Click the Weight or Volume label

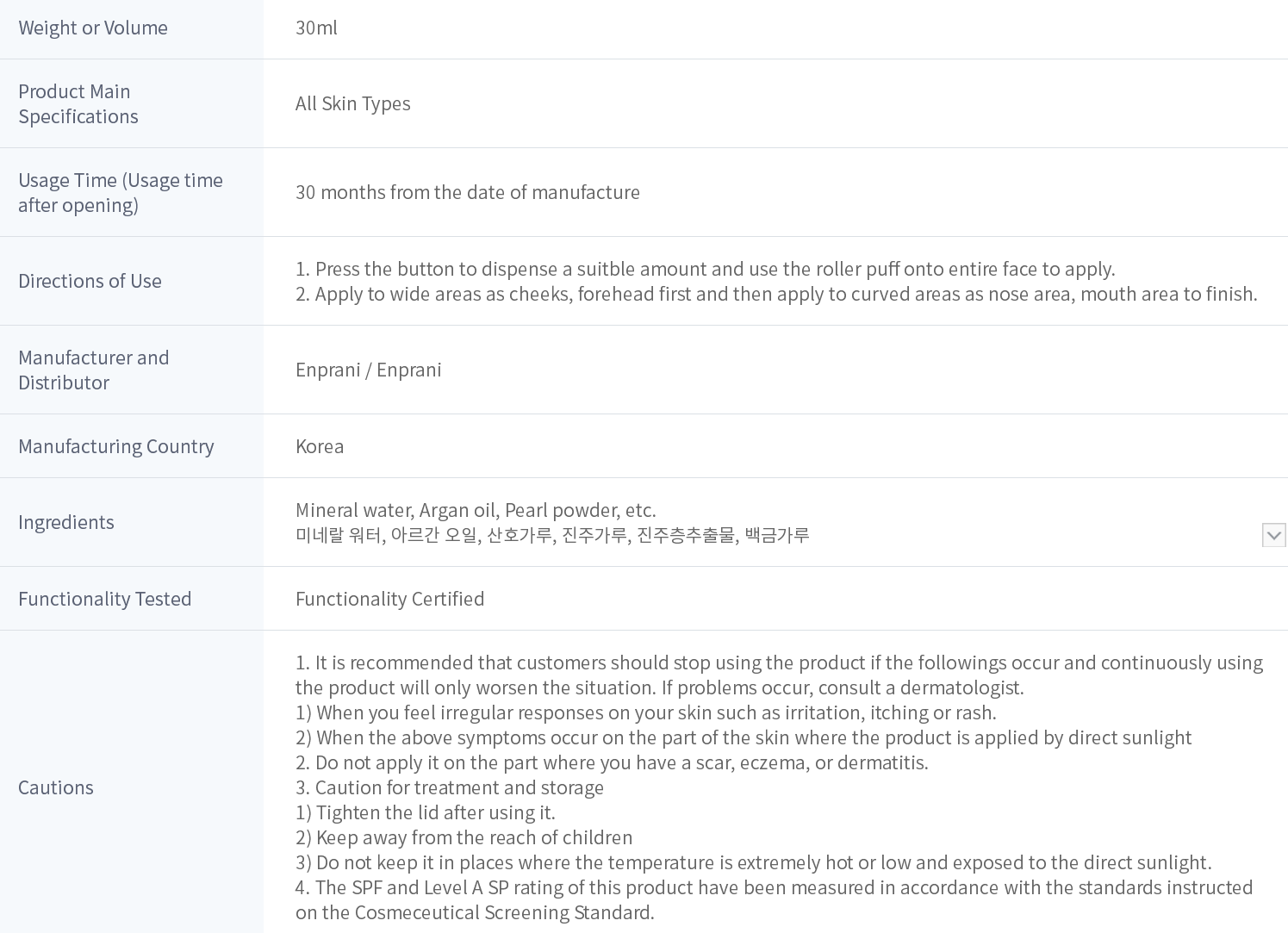93,28
